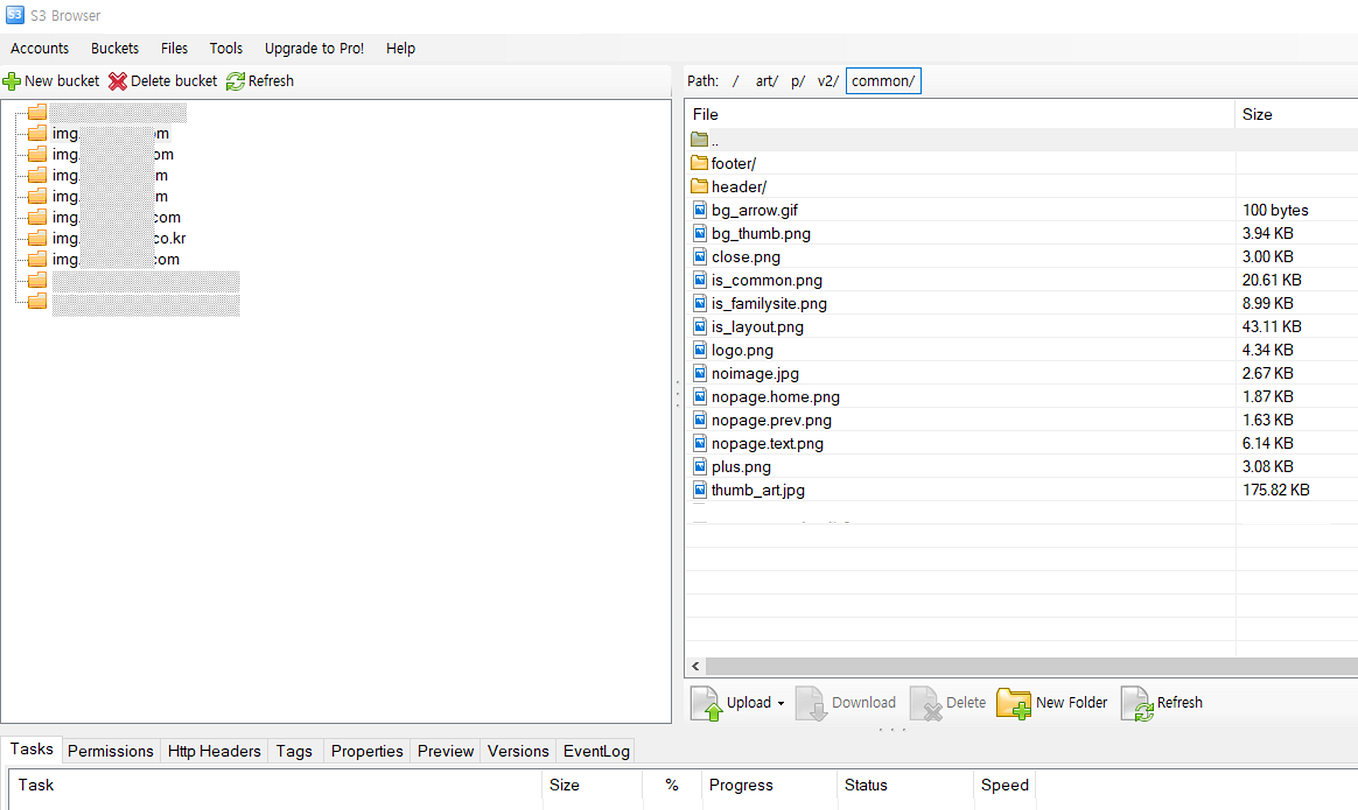Switch to the Preview tab
This screenshot has width=1358, height=810.
click(445, 751)
